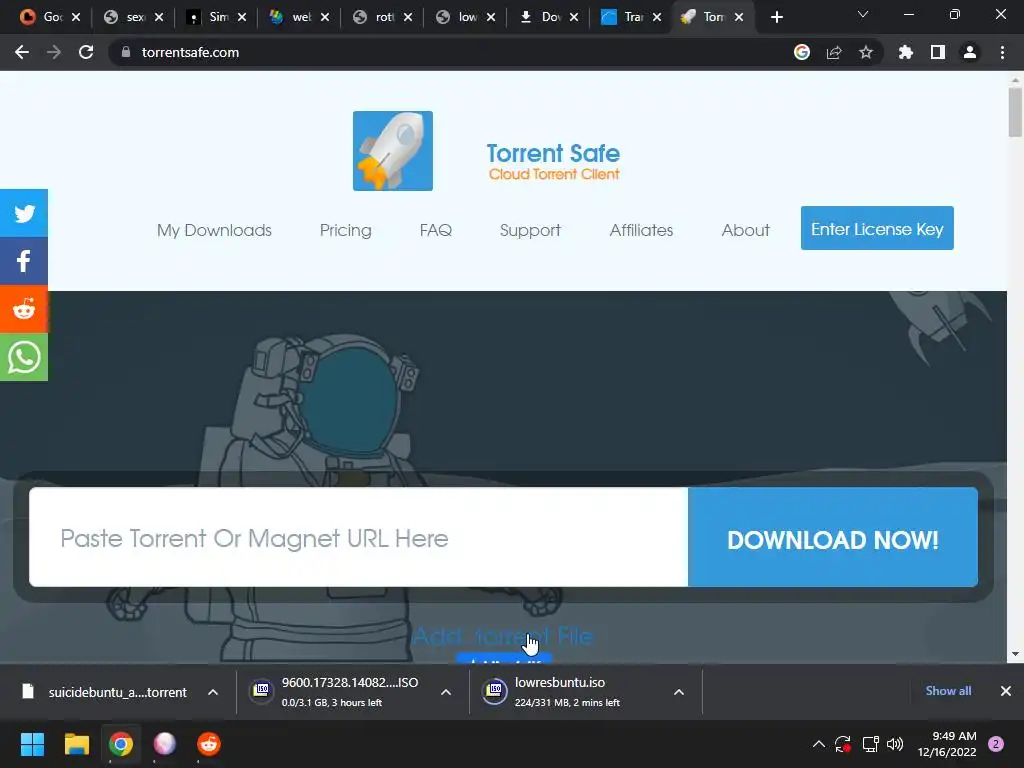Screen dimensions: 1024x768
Task: Click the page vertical scrollbar thumb
Action: (x=1015, y=112)
